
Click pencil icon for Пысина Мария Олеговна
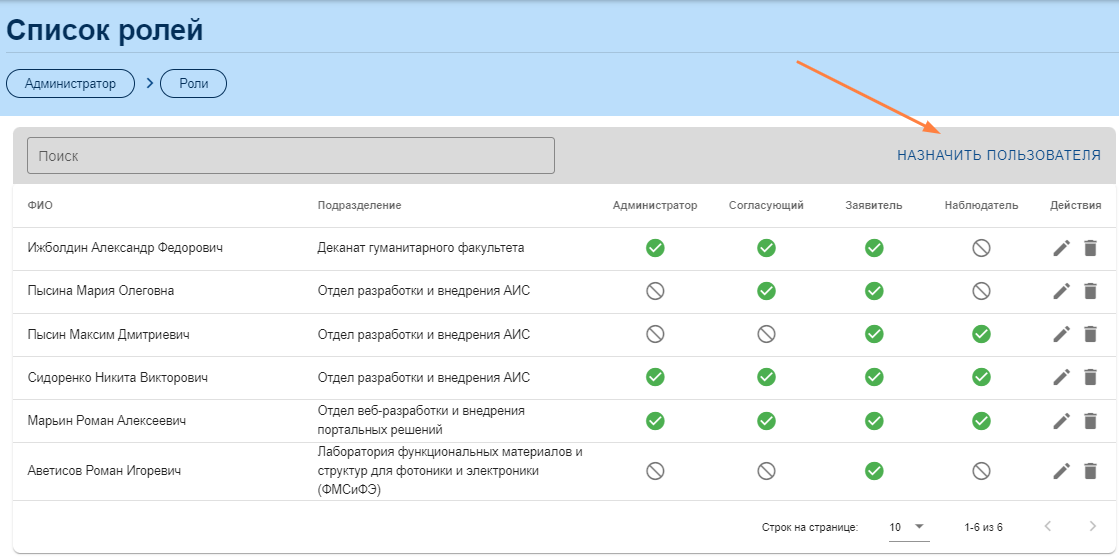[x=1061, y=291]
